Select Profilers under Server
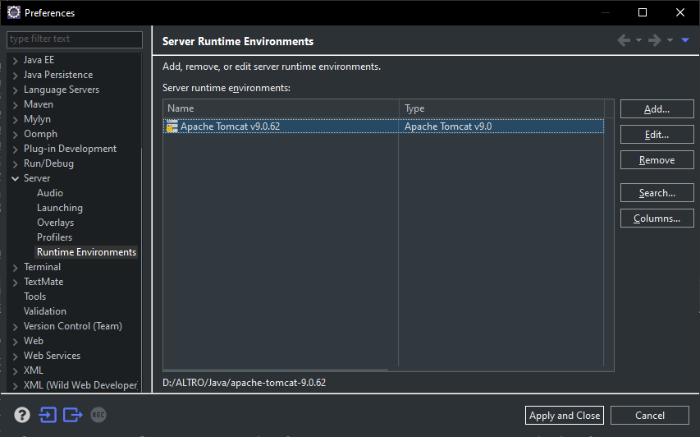 point(54,237)
